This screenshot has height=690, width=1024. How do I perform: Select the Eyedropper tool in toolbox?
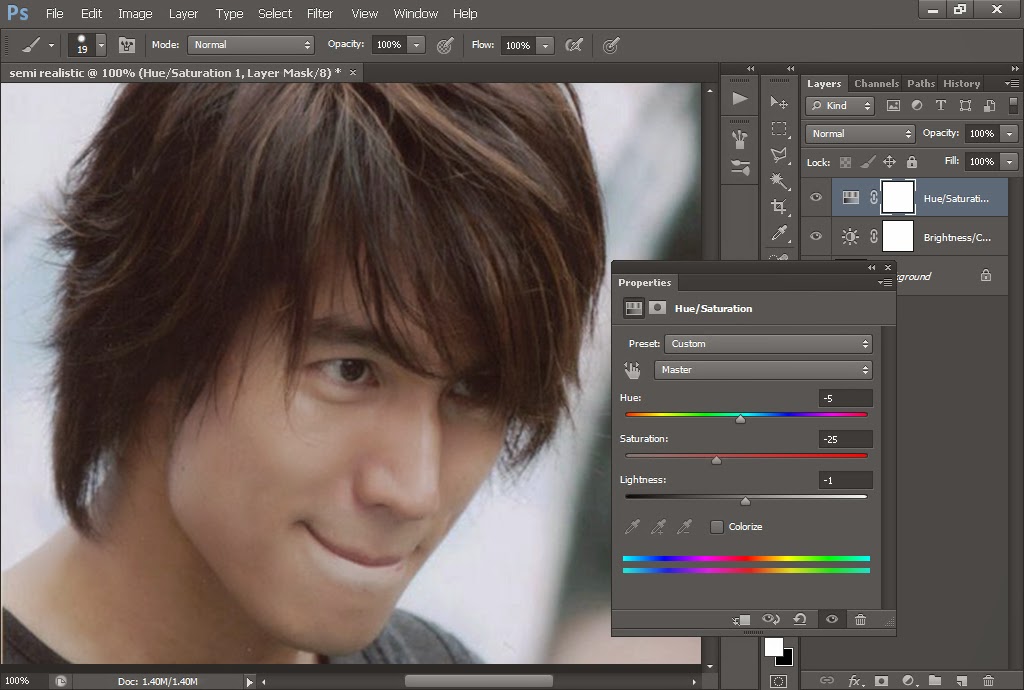779,233
